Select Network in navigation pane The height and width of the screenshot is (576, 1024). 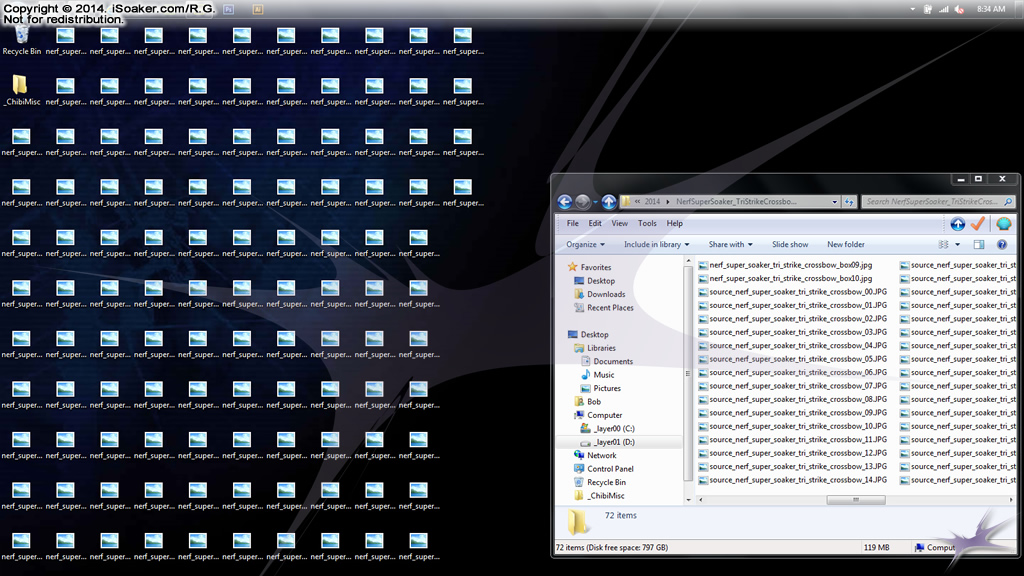[595, 455]
